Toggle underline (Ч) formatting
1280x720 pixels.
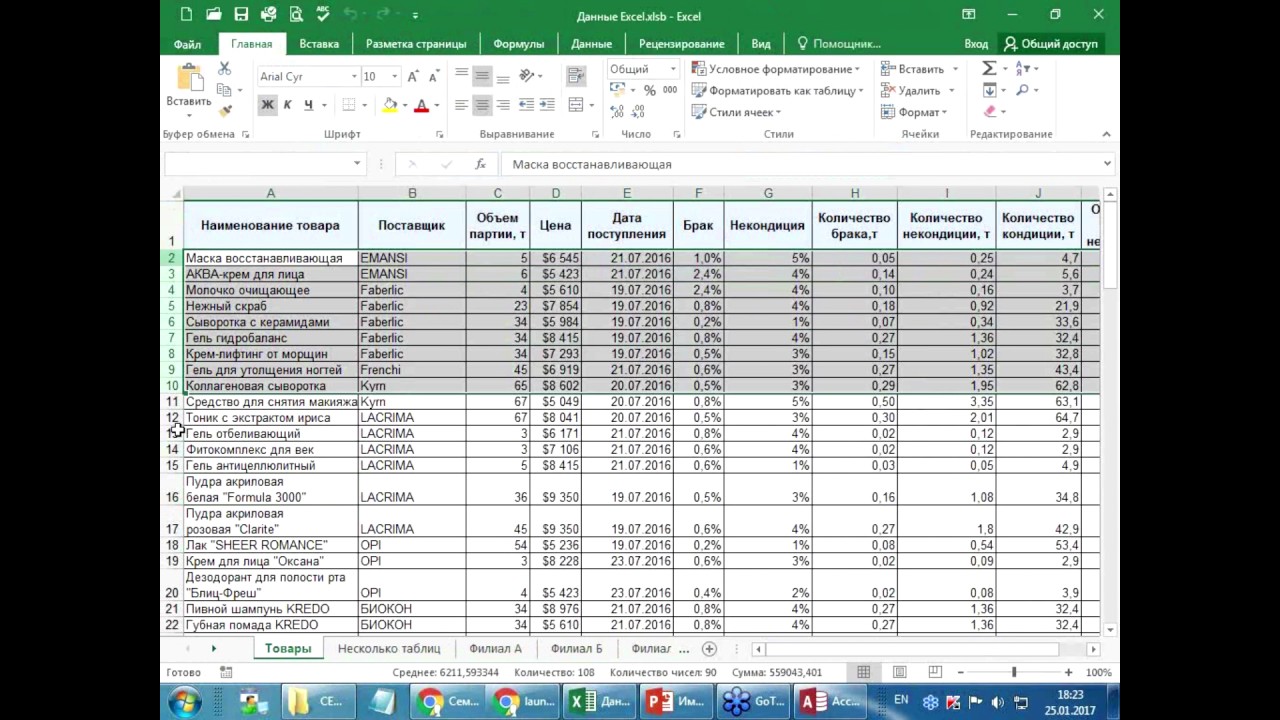308,105
